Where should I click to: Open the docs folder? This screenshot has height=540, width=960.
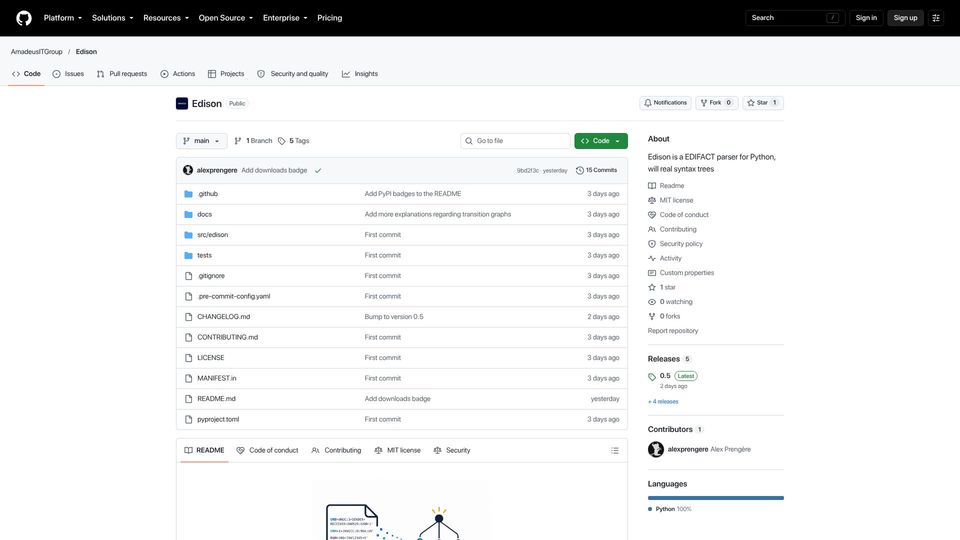[204, 214]
